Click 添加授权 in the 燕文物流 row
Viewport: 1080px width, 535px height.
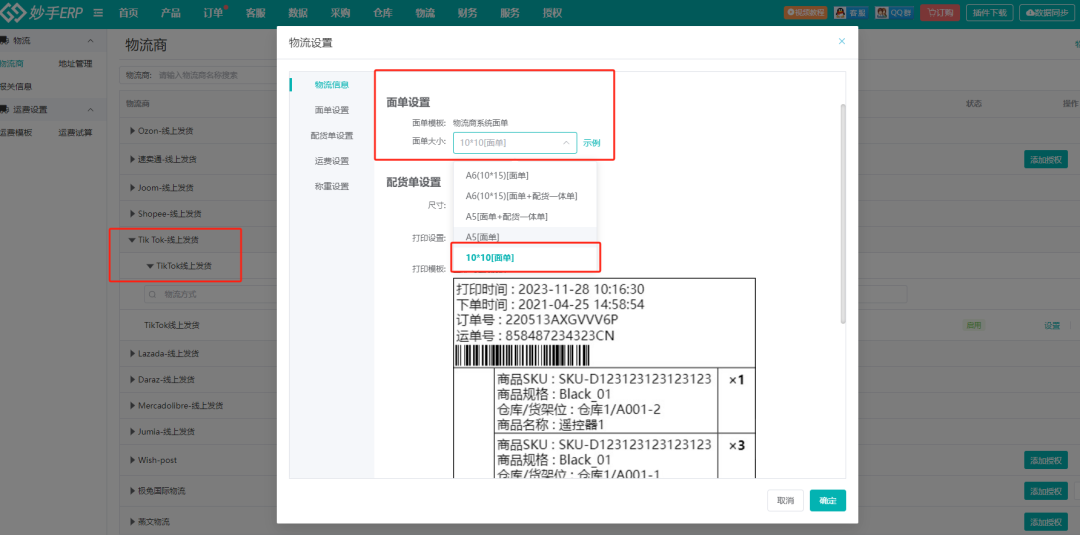(1046, 521)
